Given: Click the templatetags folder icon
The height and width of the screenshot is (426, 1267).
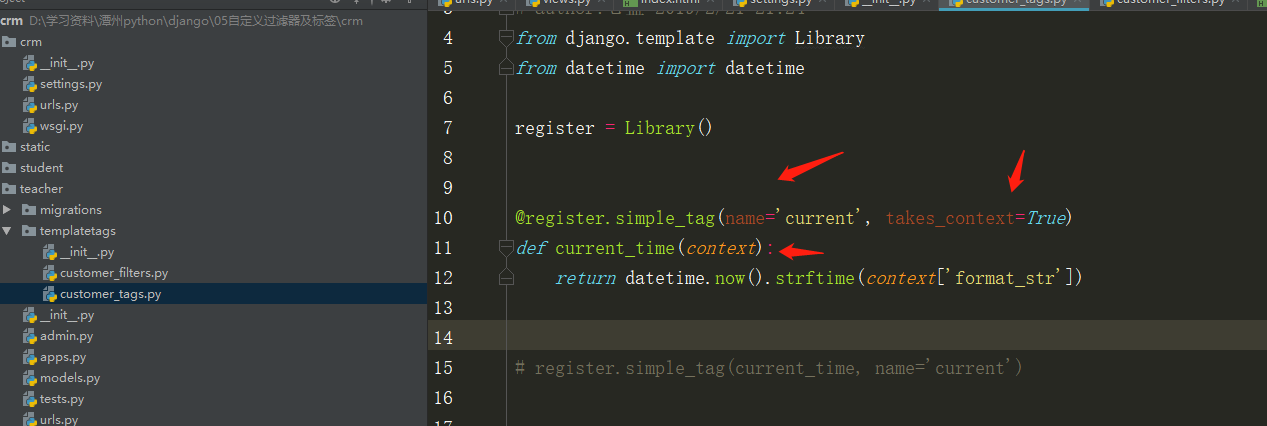Looking at the screenshot, I should click(30, 231).
